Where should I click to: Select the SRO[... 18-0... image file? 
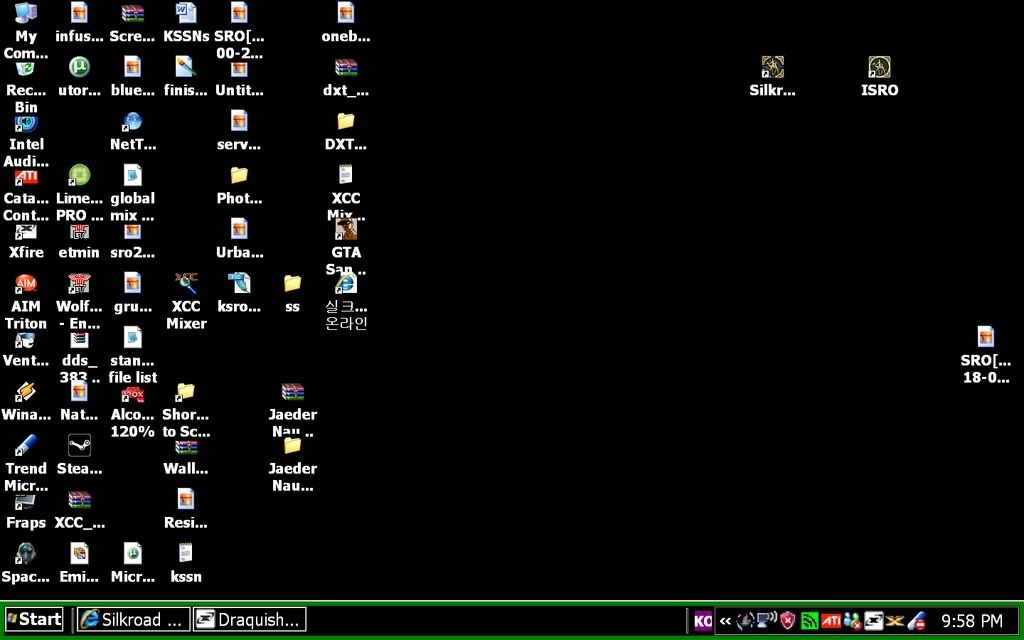pyautogui.click(x=985, y=337)
